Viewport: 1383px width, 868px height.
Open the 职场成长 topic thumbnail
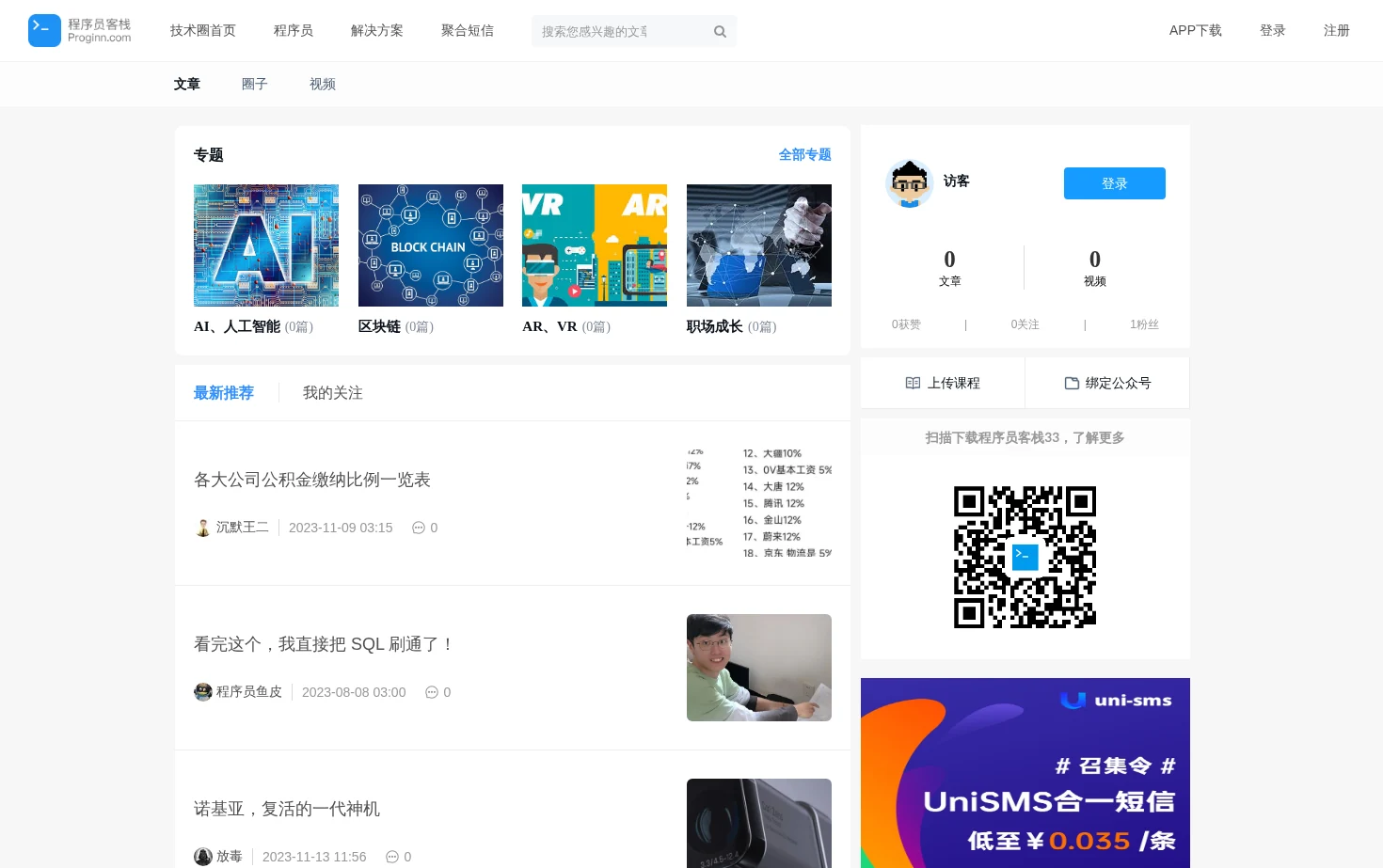point(759,245)
